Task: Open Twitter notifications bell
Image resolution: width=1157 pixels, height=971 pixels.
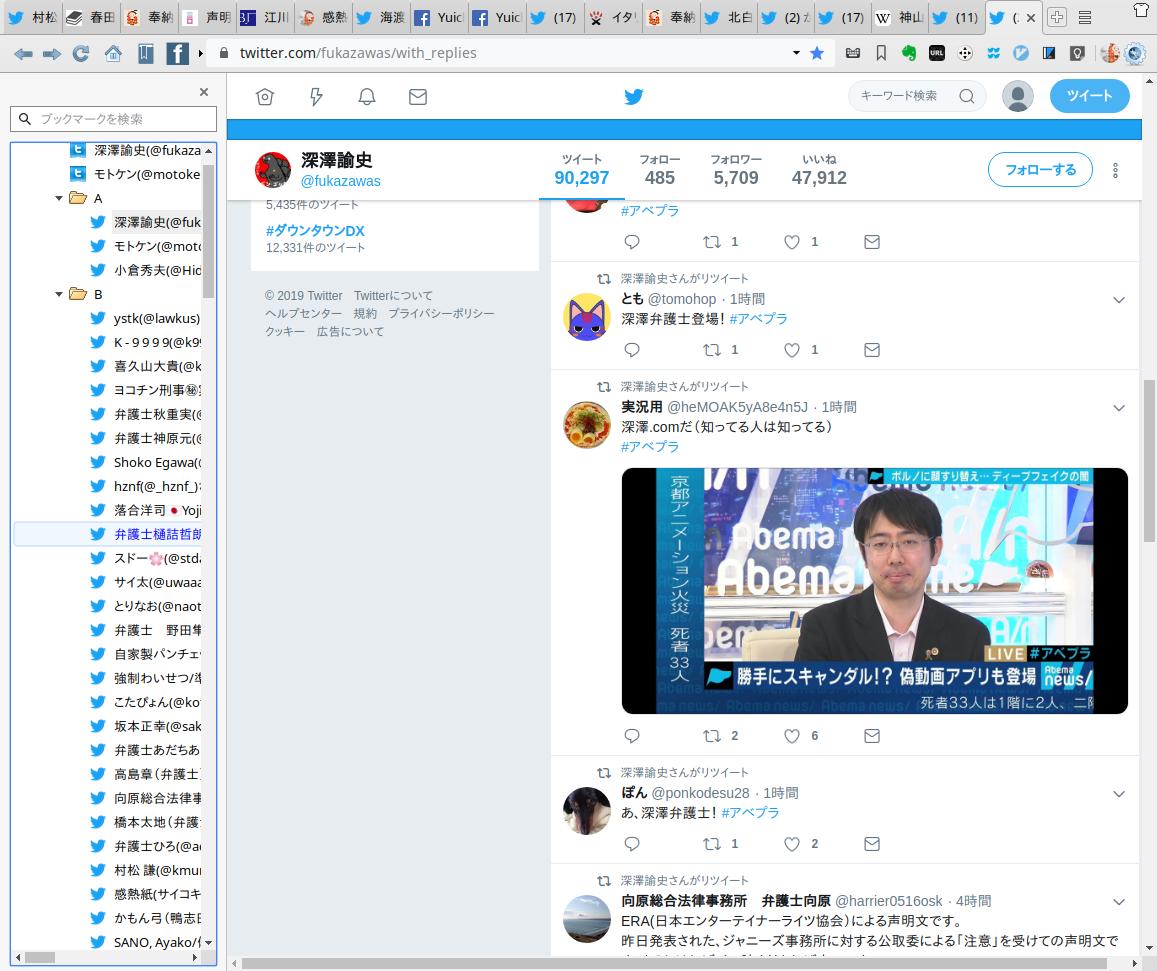Action: pos(367,97)
